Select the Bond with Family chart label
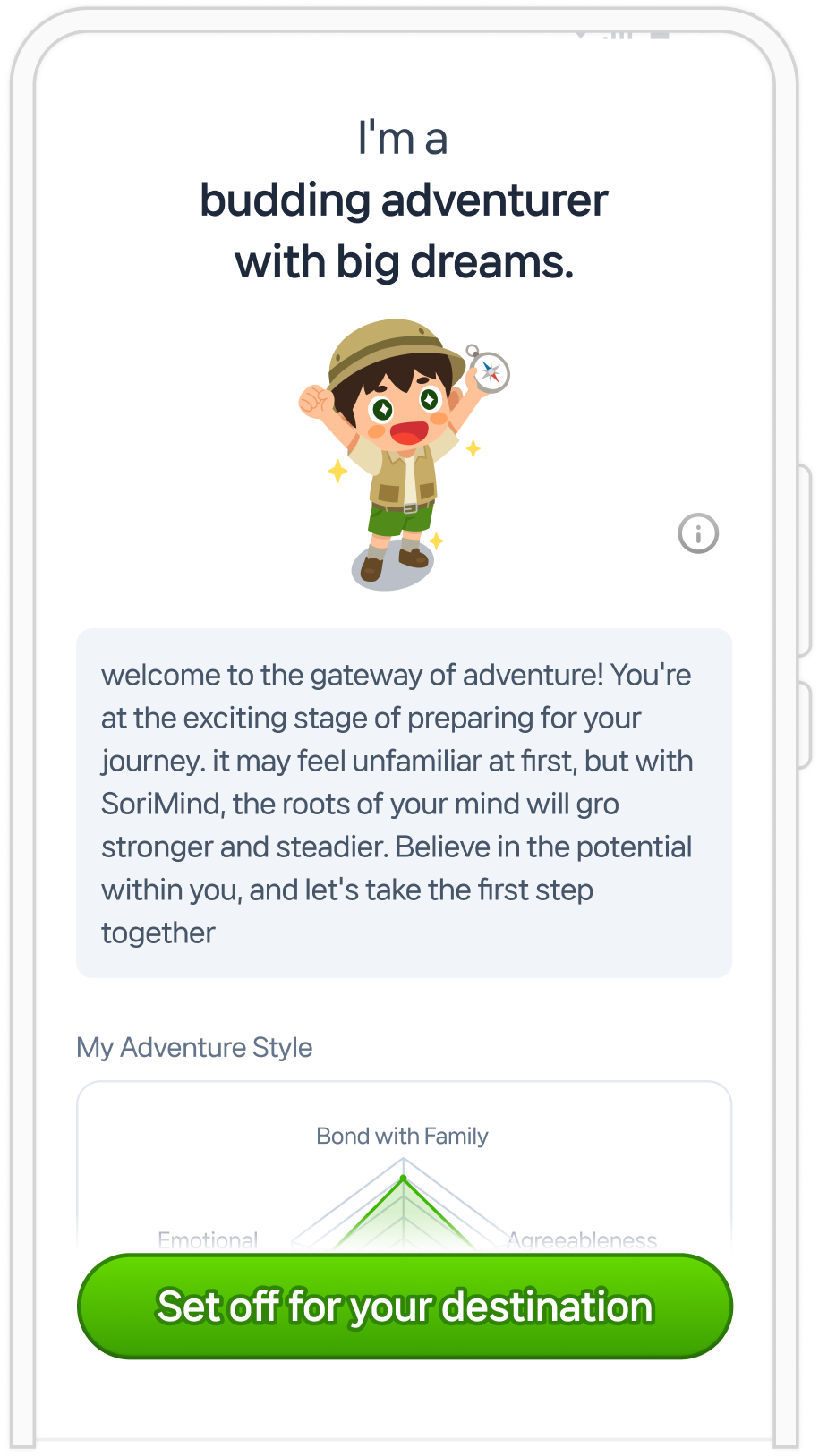This screenshot has width=819, height=1456. click(x=402, y=1136)
